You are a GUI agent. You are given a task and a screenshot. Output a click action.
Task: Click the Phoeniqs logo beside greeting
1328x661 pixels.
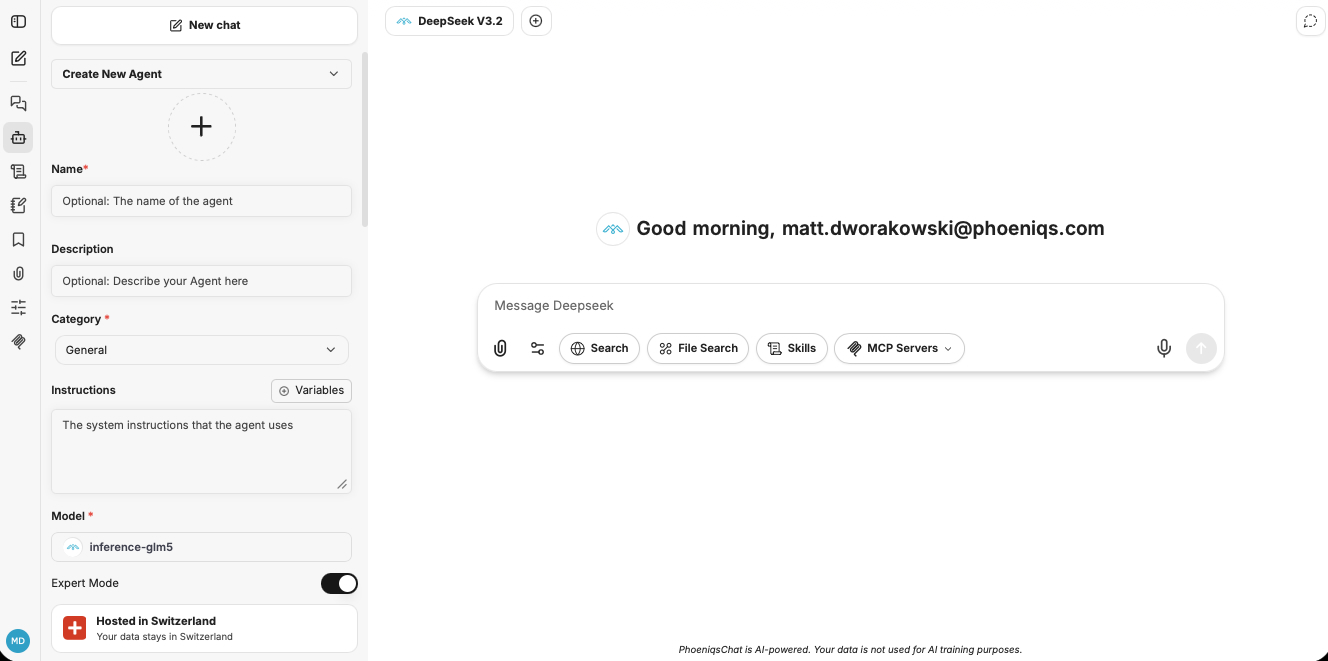612,229
